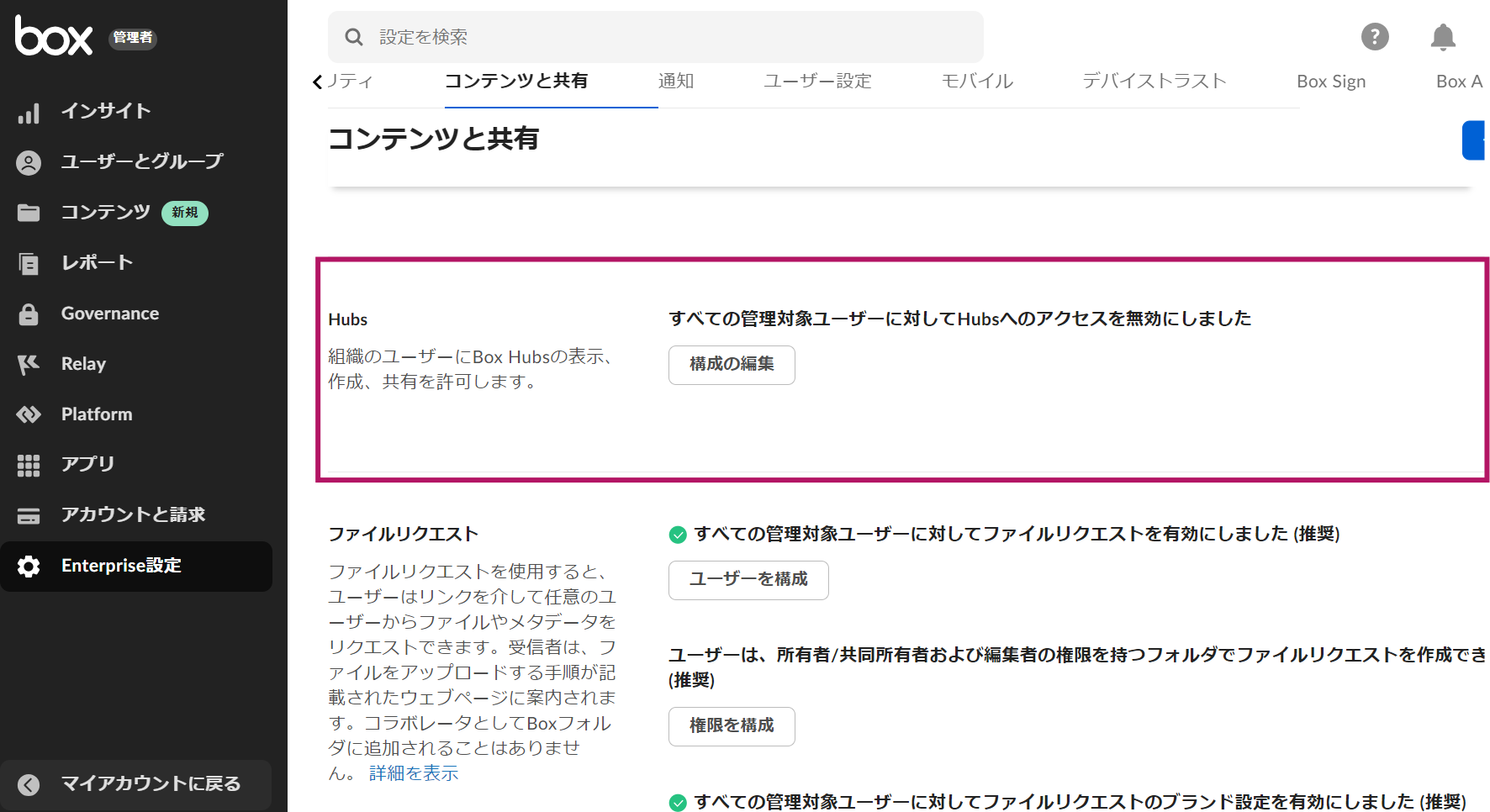The width and height of the screenshot is (1490, 812).
Task: Click the アプリ grid icon
Action: 29,465
